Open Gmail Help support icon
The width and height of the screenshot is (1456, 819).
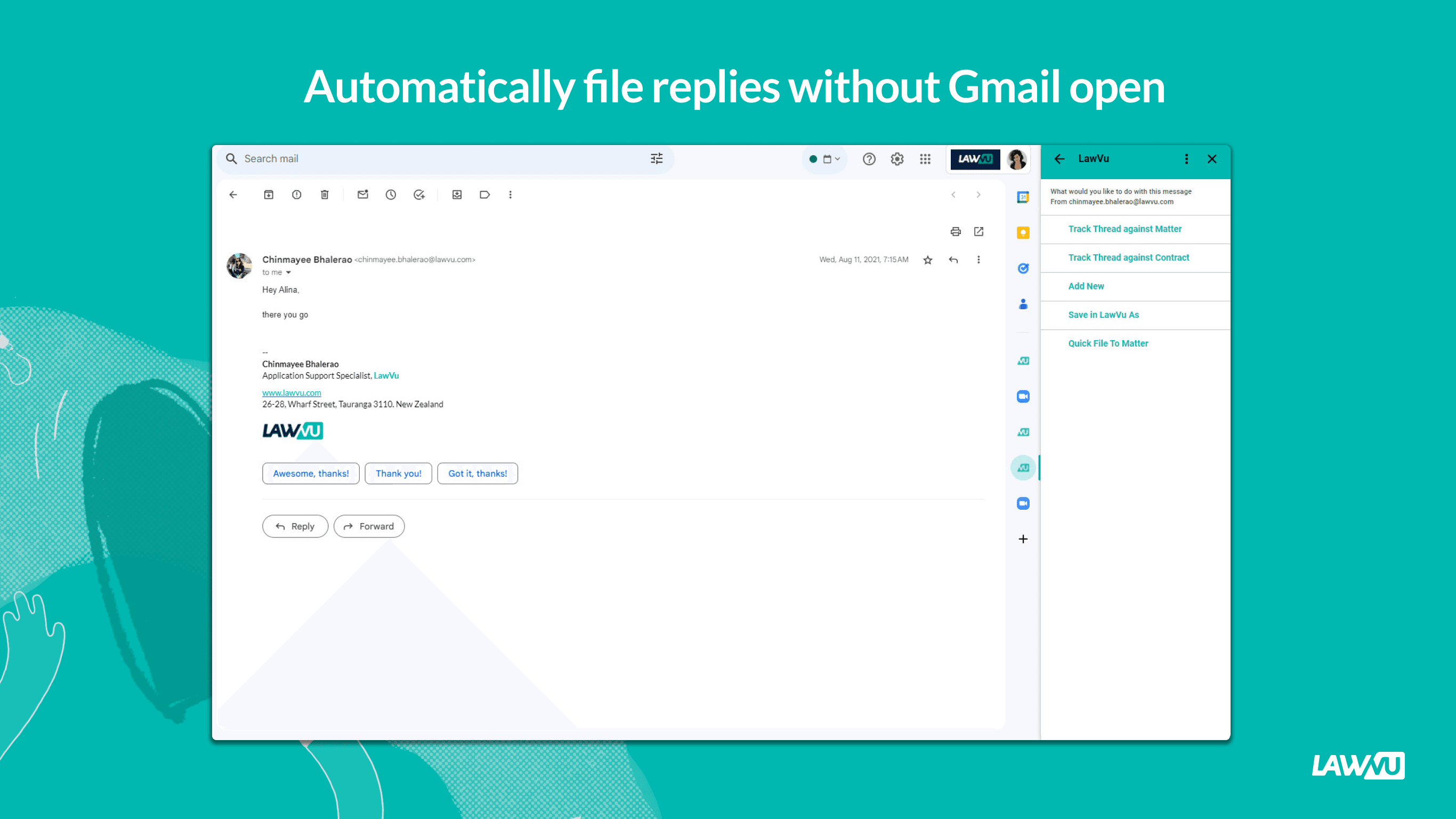pos(869,159)
